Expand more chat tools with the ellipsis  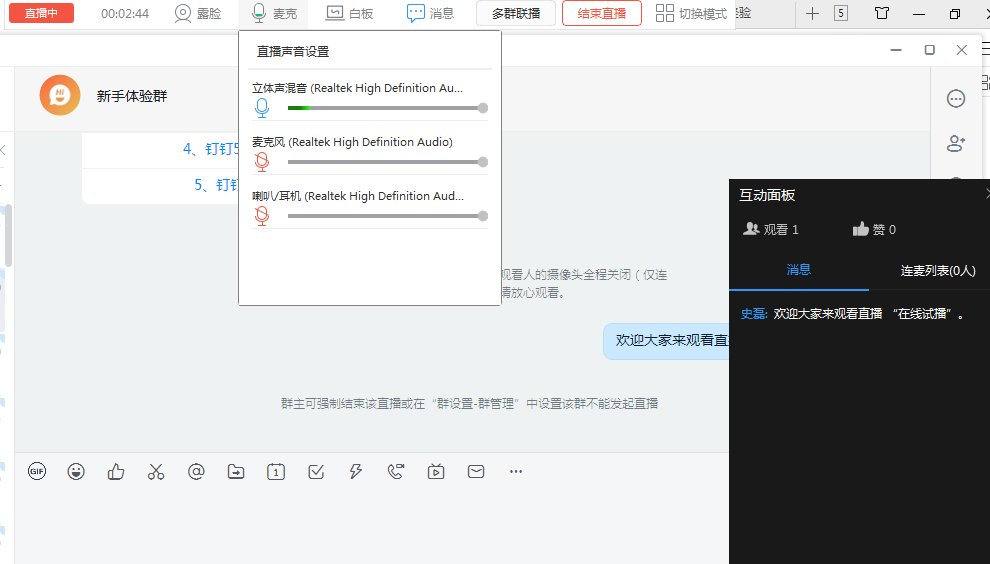point(516,472)
